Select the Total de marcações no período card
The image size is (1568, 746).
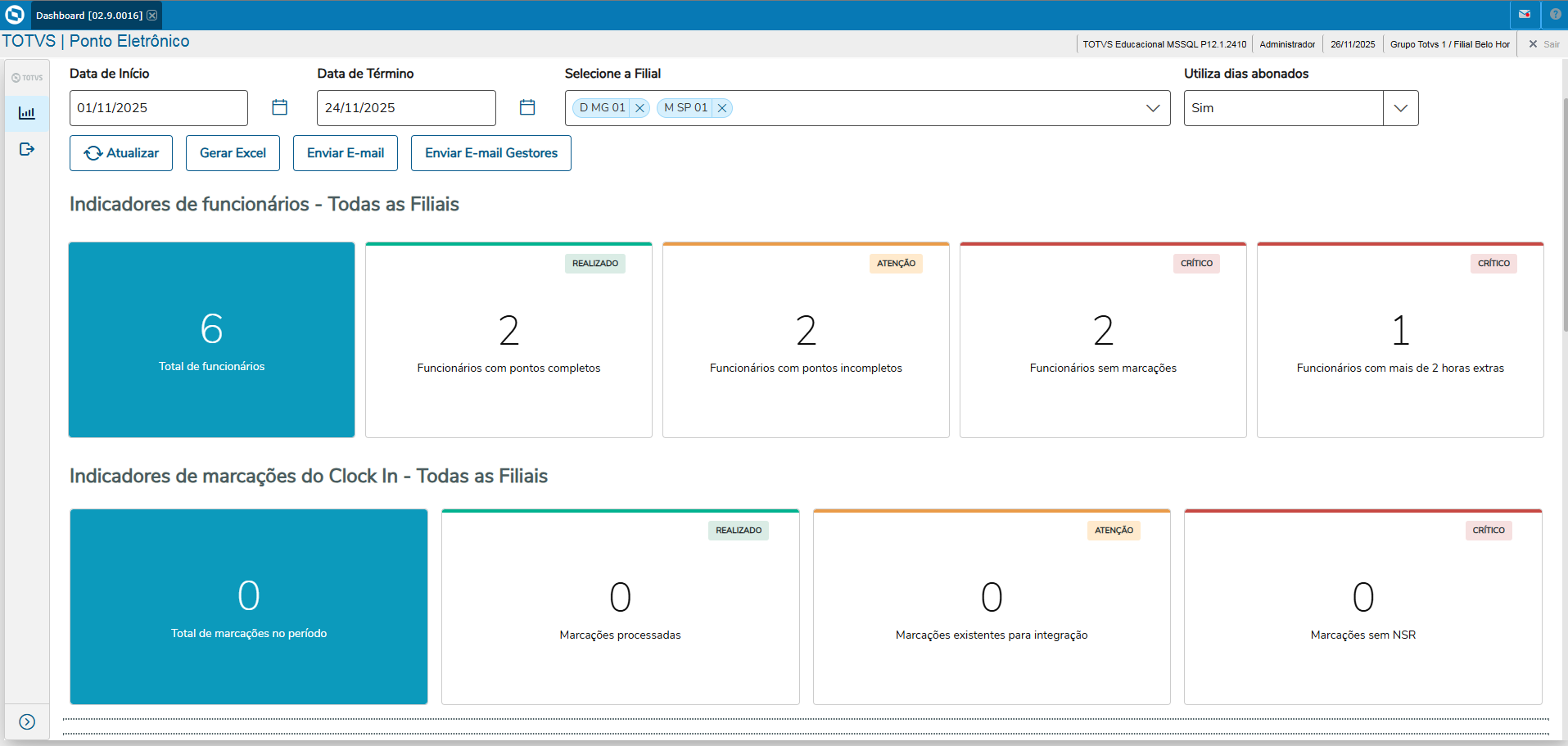point(249,607)
